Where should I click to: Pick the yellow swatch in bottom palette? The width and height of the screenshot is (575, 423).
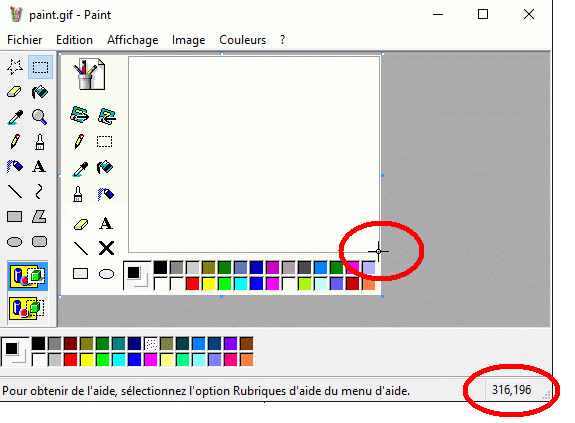87,360
